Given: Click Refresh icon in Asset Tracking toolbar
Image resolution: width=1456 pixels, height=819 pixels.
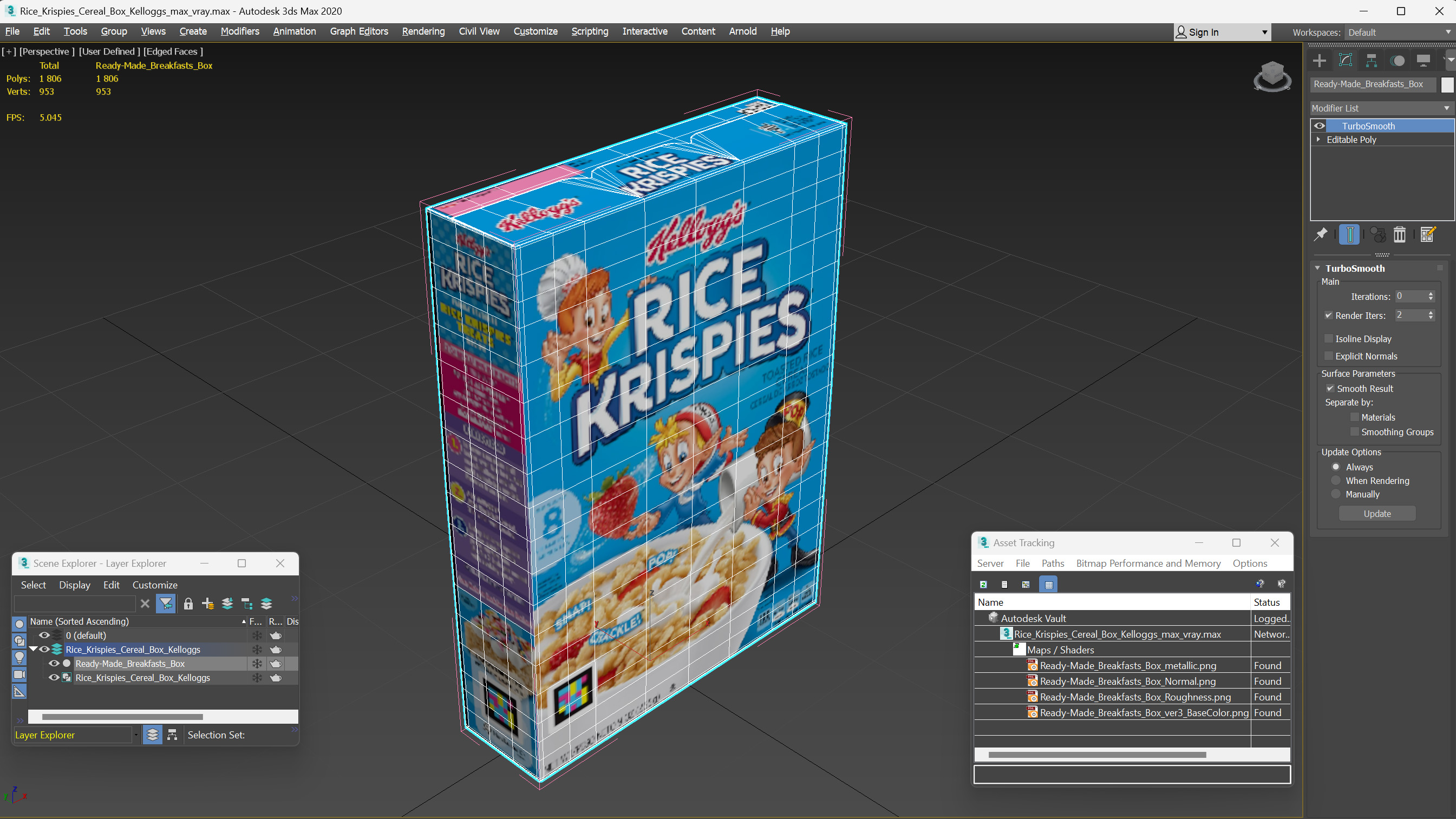Looking at the screenshot, I should pos(983,585).
